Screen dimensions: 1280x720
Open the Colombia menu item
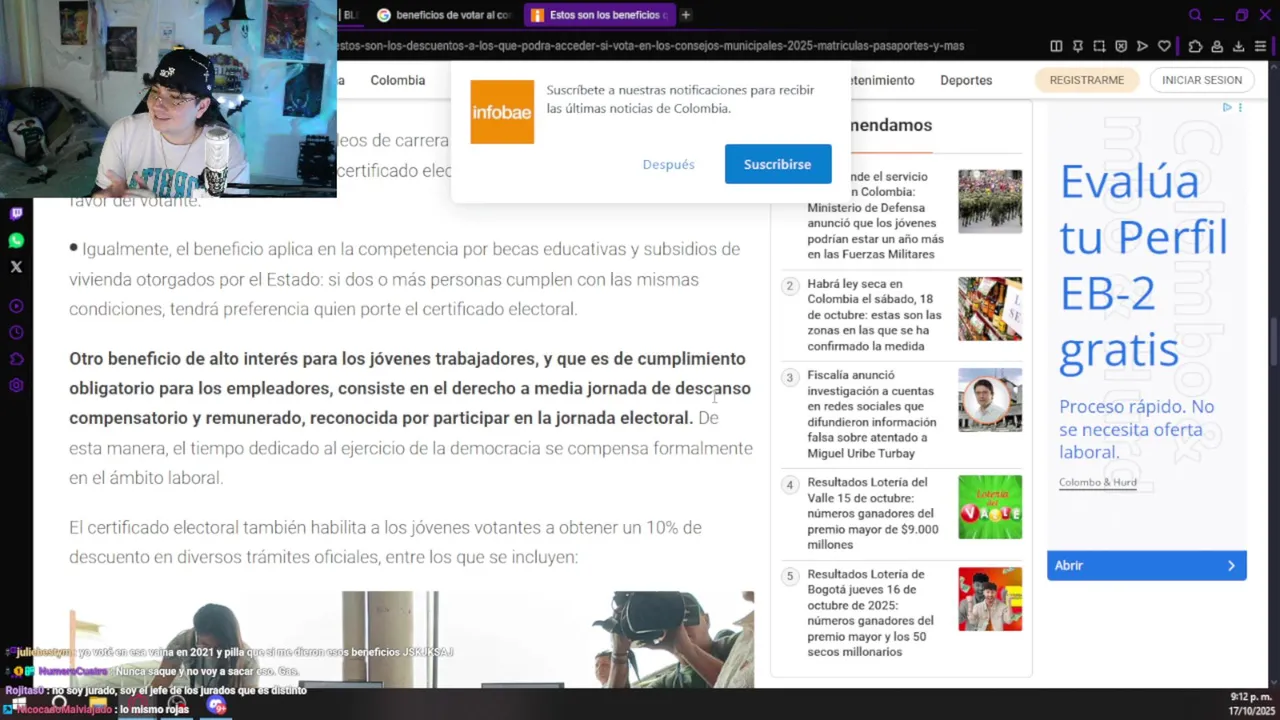click(398, 80)
